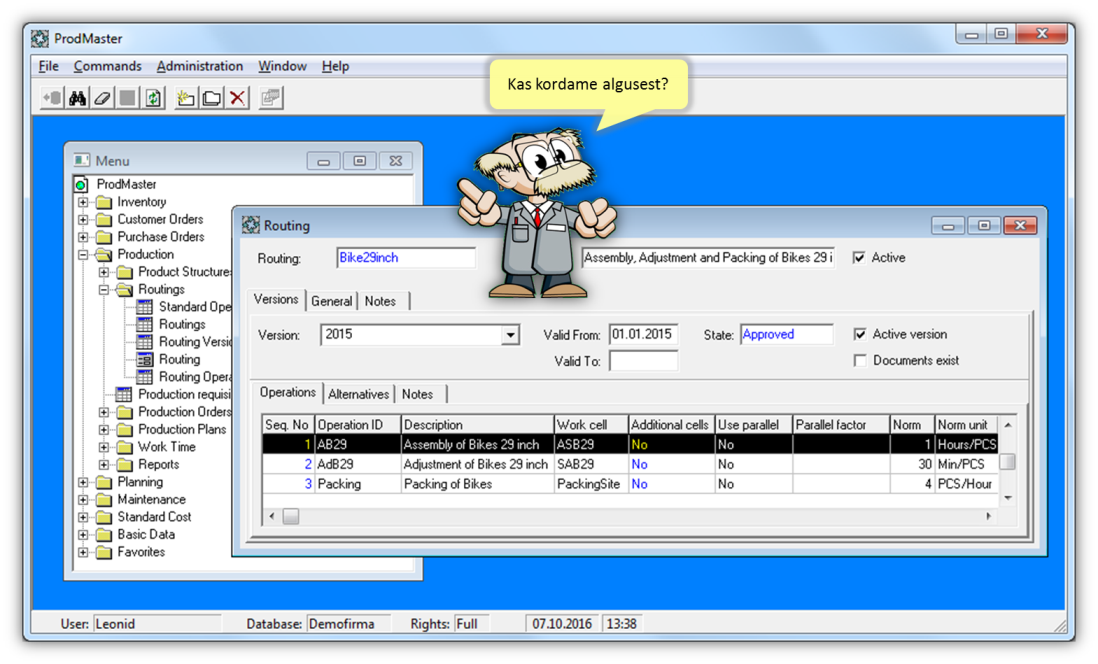Viewport: 1098px width, 664px height.
Task: Click the open folders toolbar icon
Action: tap(212, 98)
